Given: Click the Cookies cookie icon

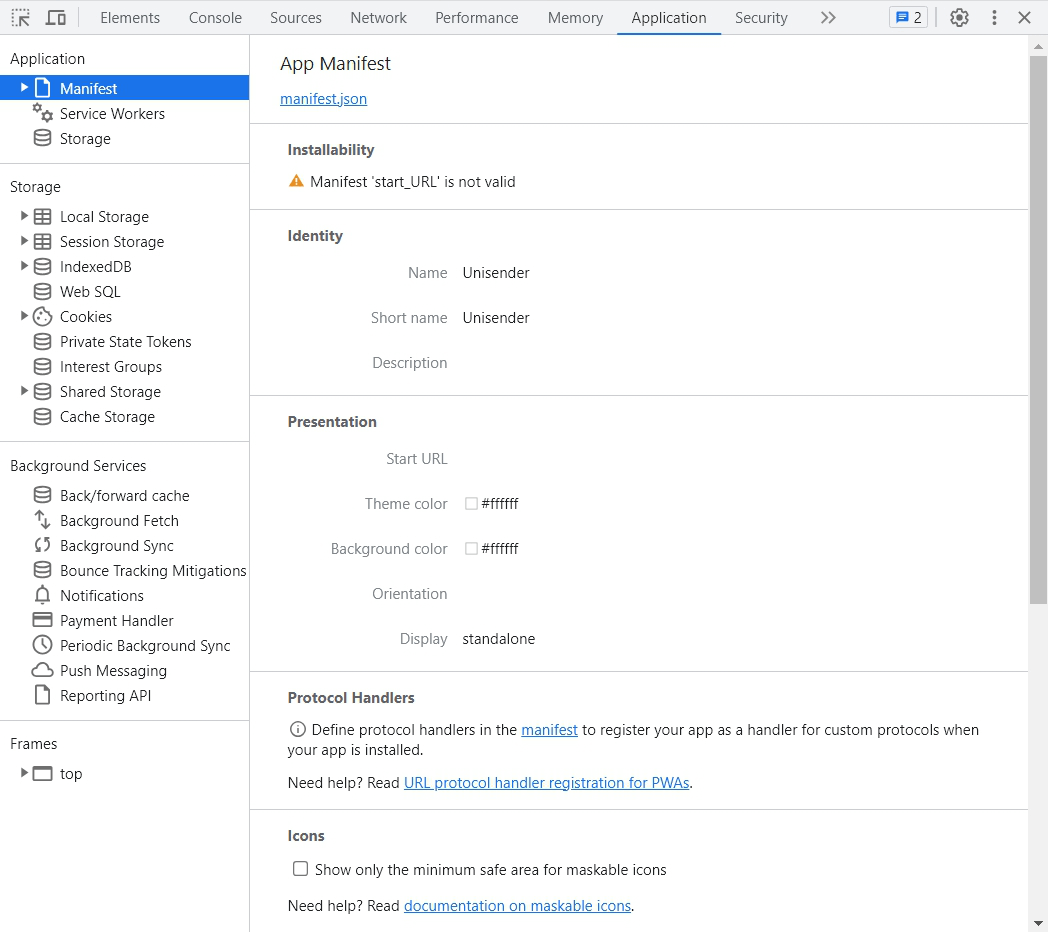Looking at the screenshot, I should (x=43, y=316).
